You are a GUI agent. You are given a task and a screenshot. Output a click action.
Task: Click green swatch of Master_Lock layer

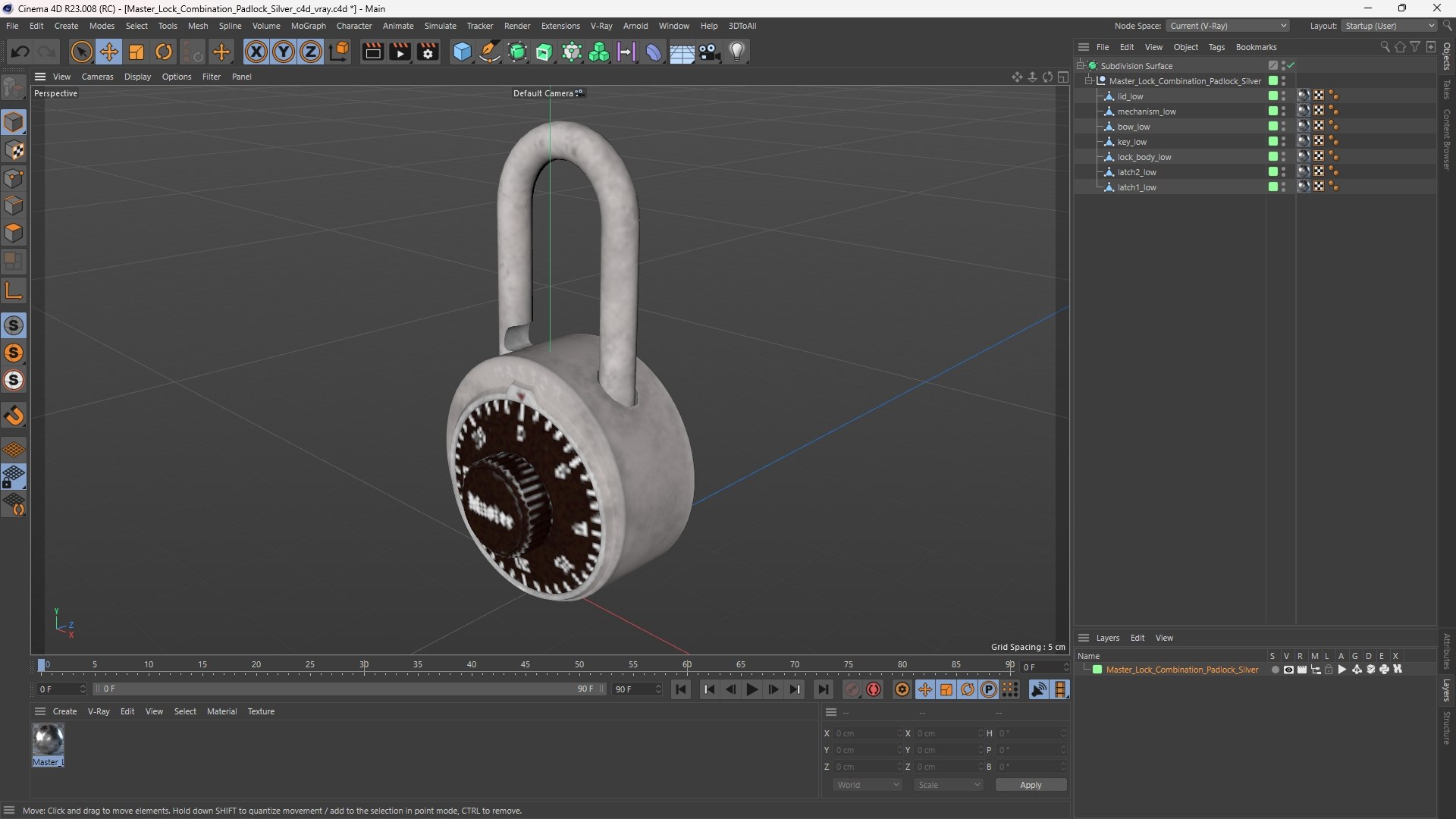(1097, 670)
